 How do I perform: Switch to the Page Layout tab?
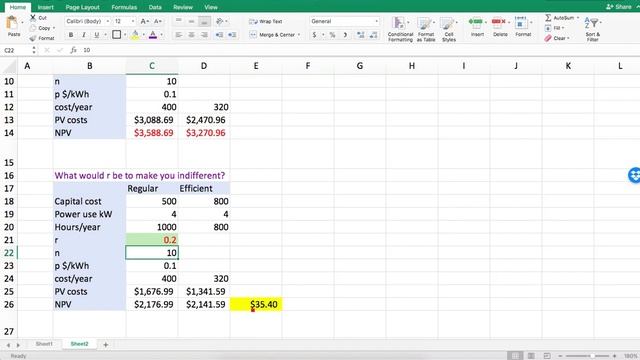pos(82,7)
